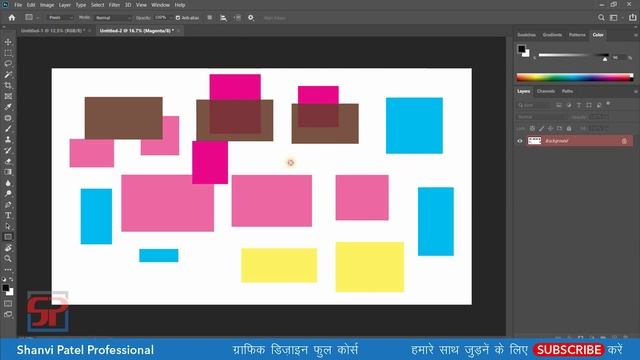Open the workspace switcher icon
This screenshot has width=640, height=360.
[614, 18]
